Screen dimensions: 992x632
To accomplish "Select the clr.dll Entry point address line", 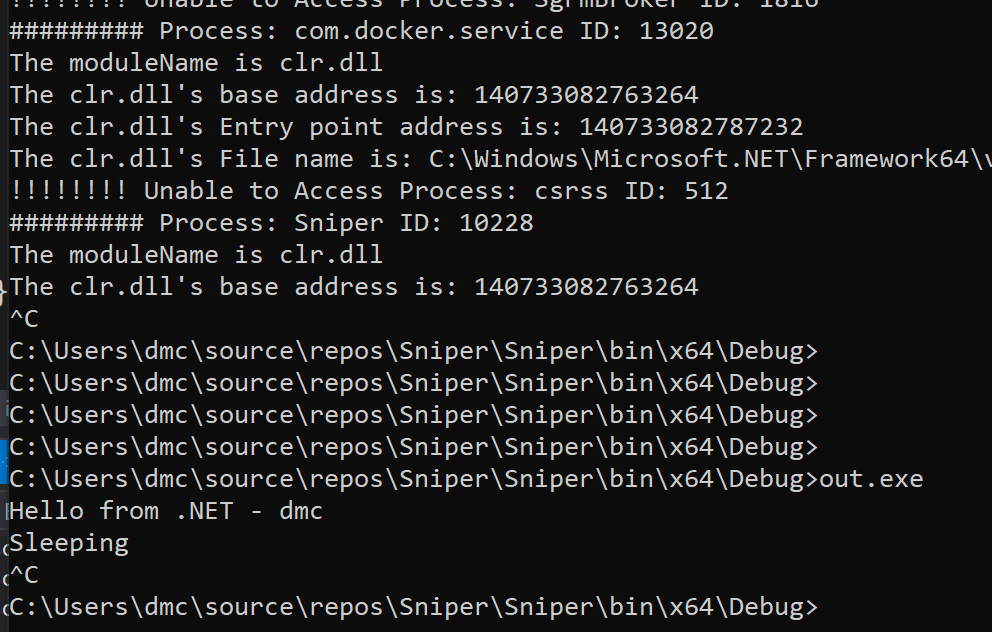I will (406, 127).
